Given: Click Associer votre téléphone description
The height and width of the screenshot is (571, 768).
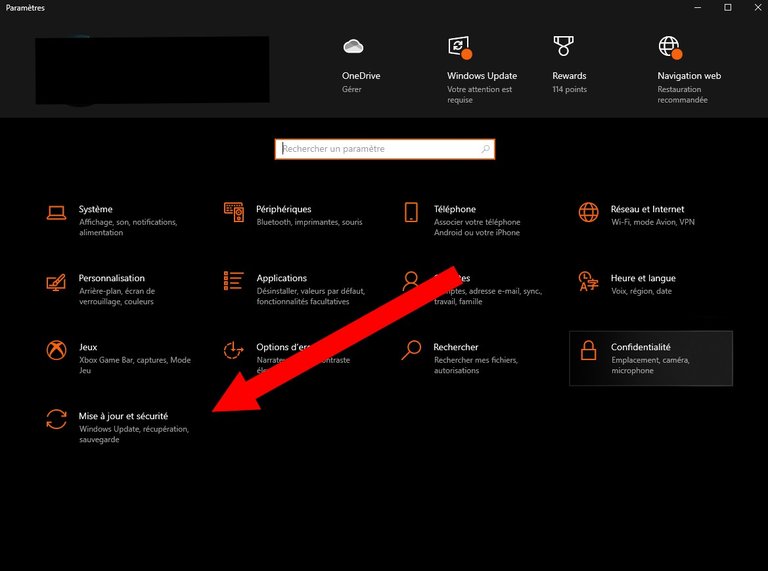Looking at the screenshot, I should tap(477, 227).
